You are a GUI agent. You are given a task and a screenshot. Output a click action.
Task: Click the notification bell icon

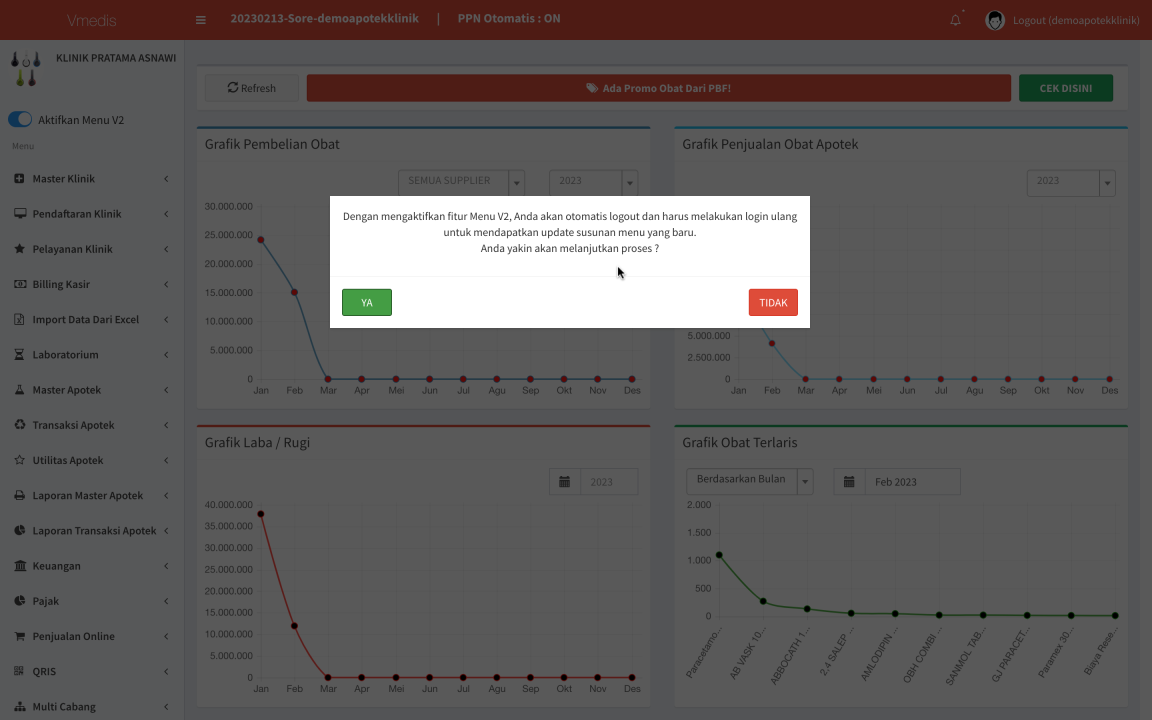pyautogui.click(x=955, y=20)
